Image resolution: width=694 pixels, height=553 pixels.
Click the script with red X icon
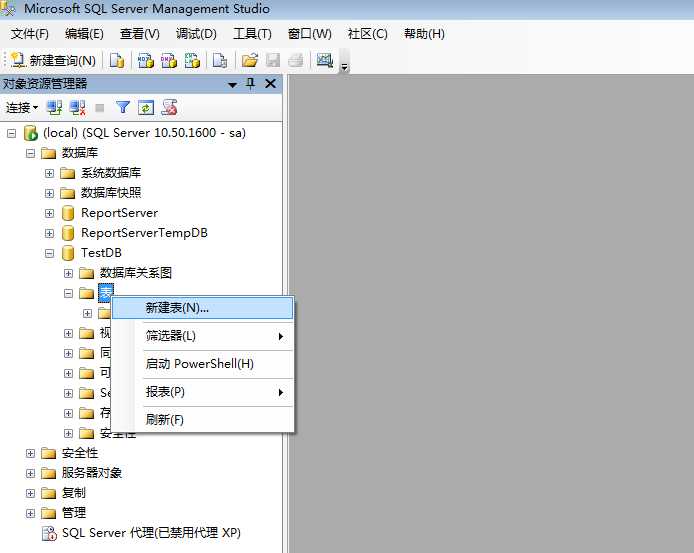(x=169, y=108)
